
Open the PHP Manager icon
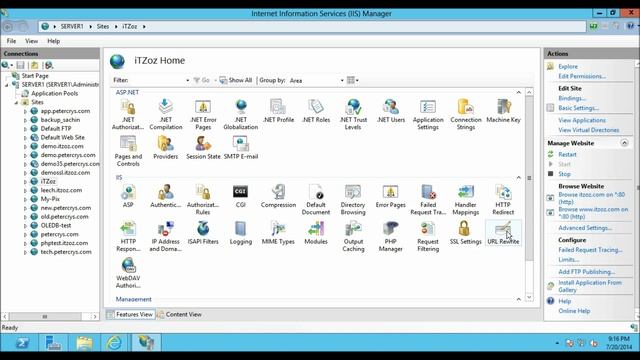click(391, 237)
